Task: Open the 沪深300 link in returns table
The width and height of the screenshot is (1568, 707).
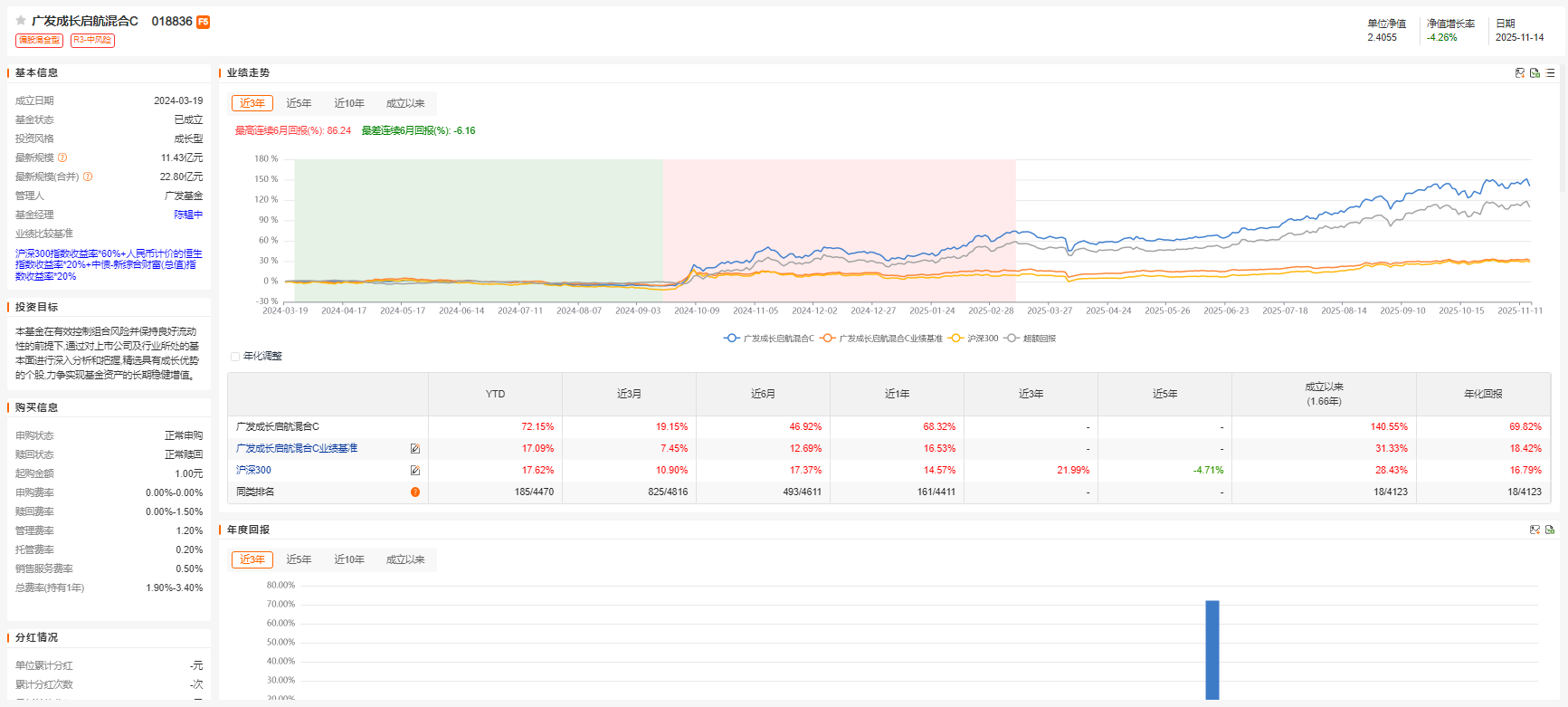Action: click(253, 471)
